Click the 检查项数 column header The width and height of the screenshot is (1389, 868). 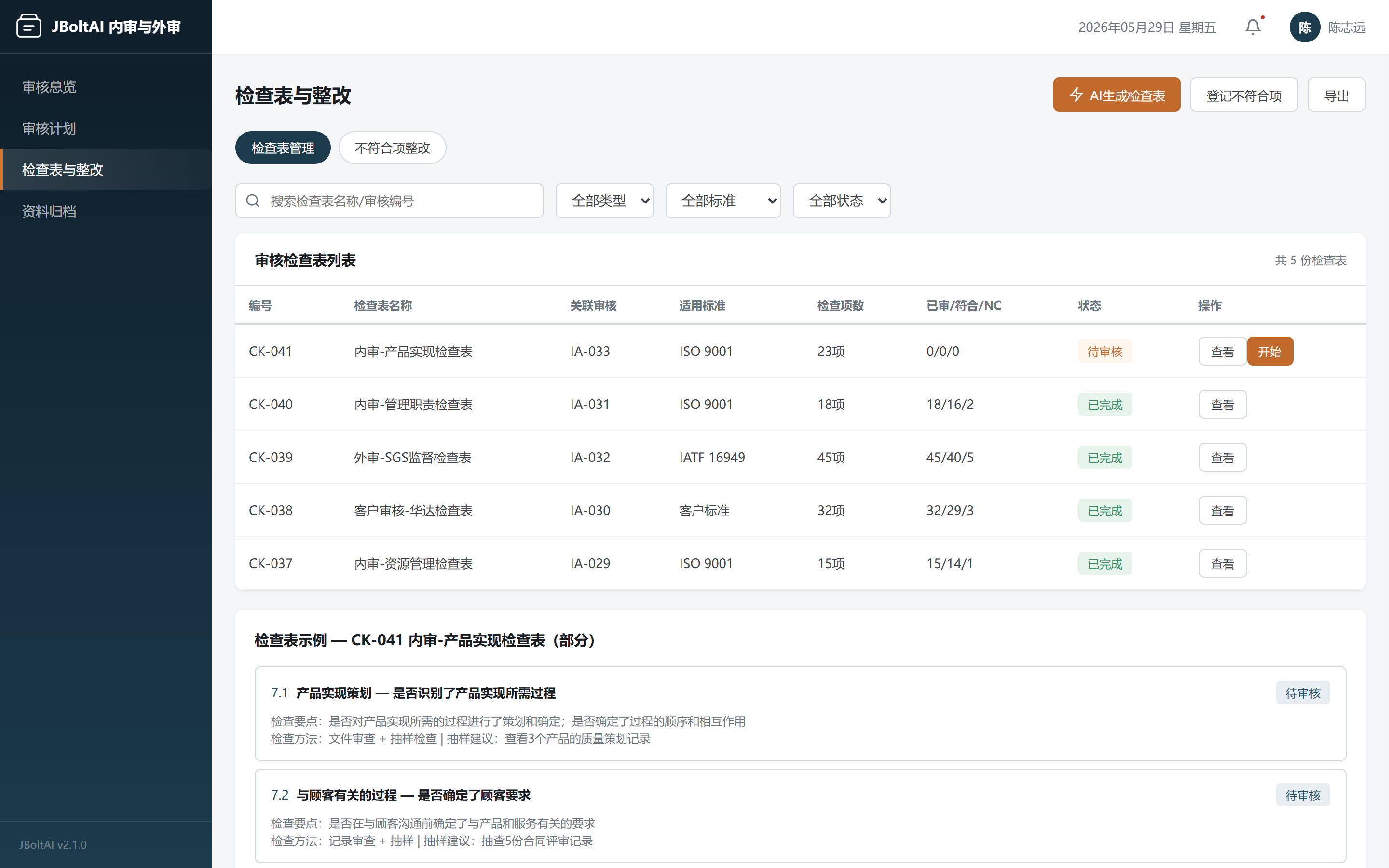pos(840,305)
